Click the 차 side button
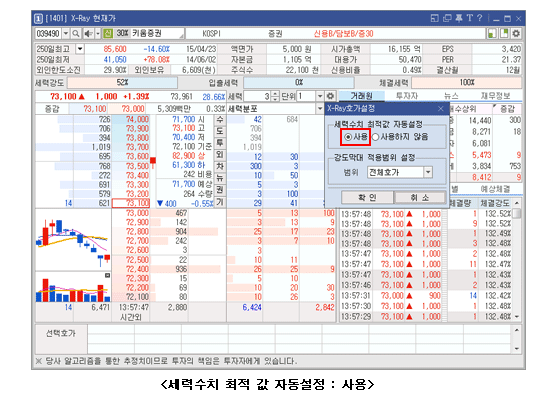This screenshot has width=546, height=398. (x=220, y=167)
